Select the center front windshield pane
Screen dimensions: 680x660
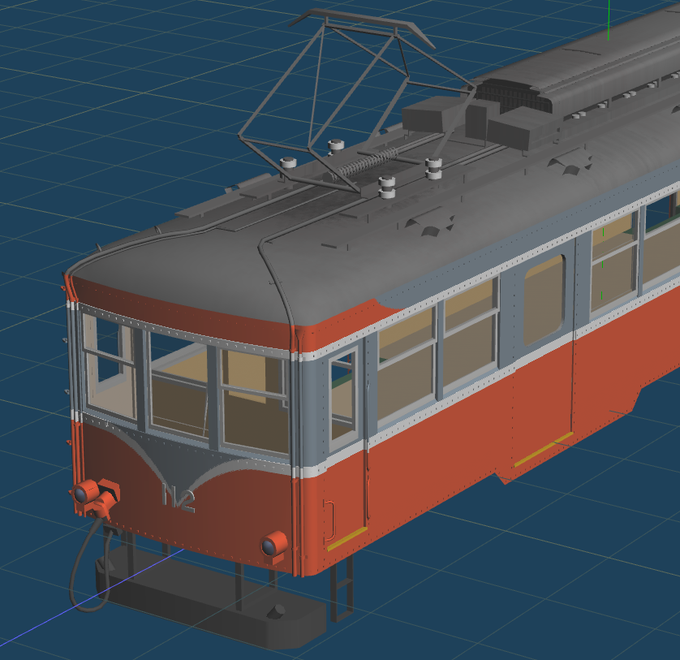click(x=179, y=385)
